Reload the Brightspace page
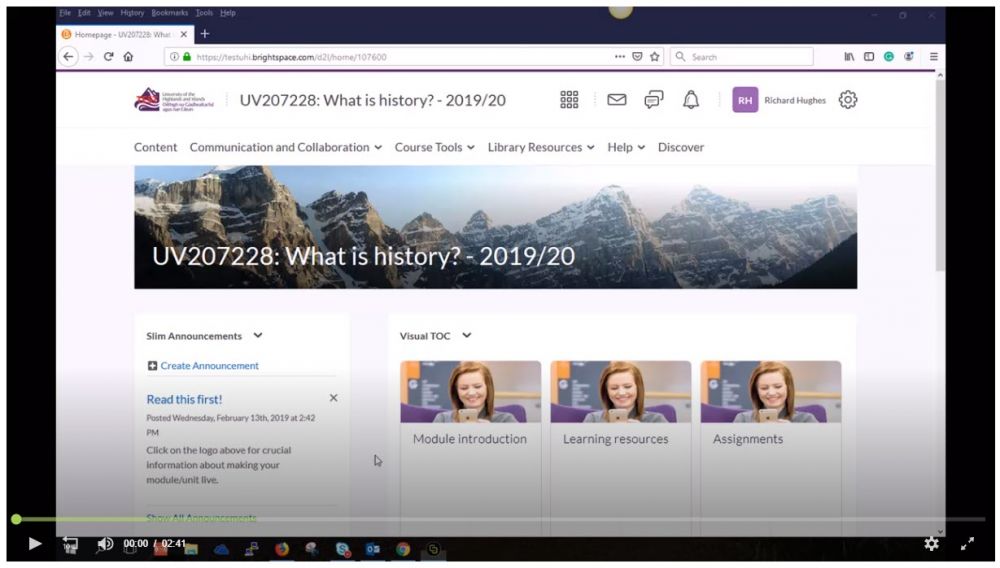 click(x=108, y=57)
